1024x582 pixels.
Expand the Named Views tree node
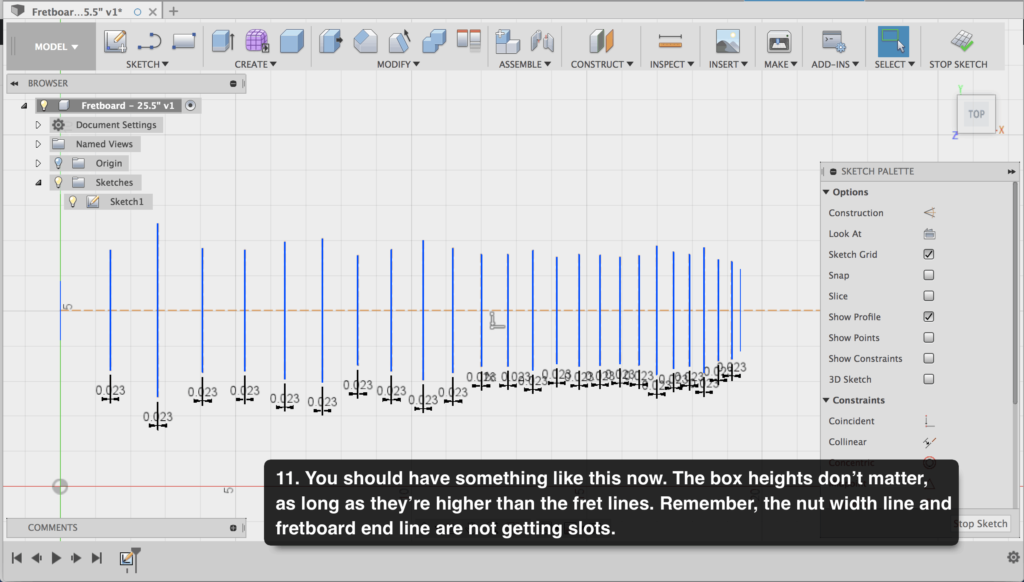coord(38,144)
